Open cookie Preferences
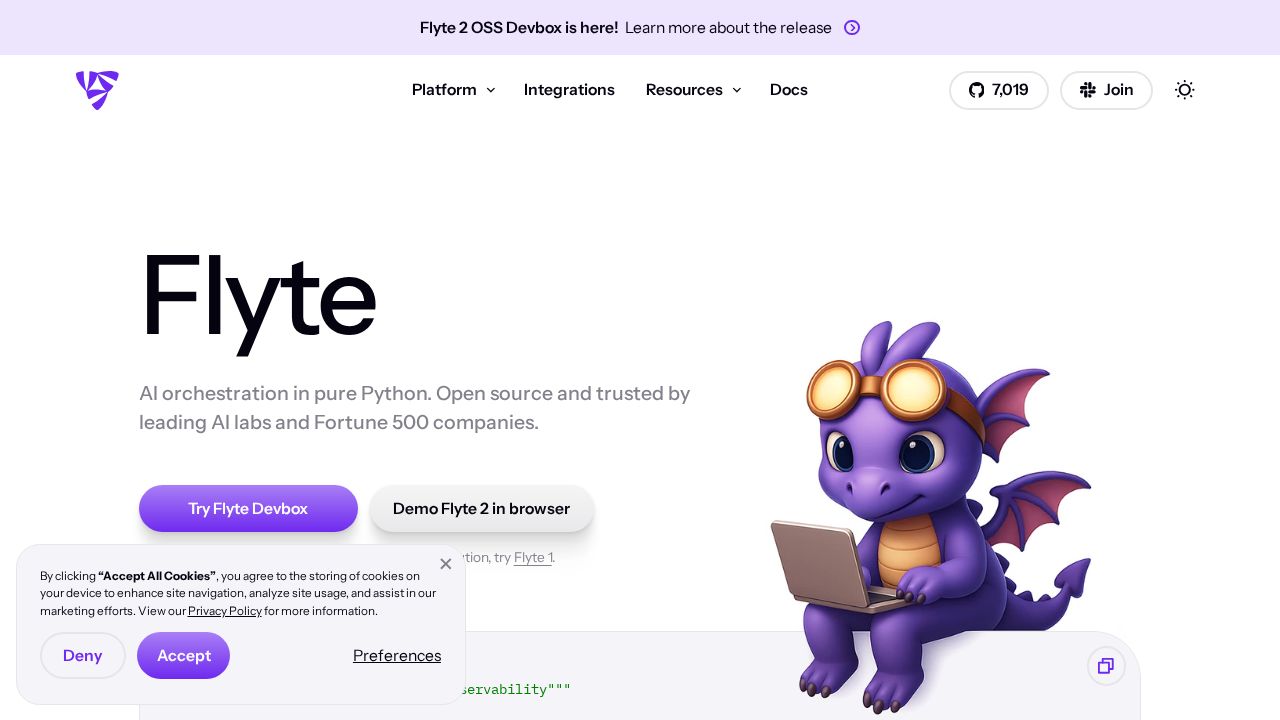 coord(397,656)
